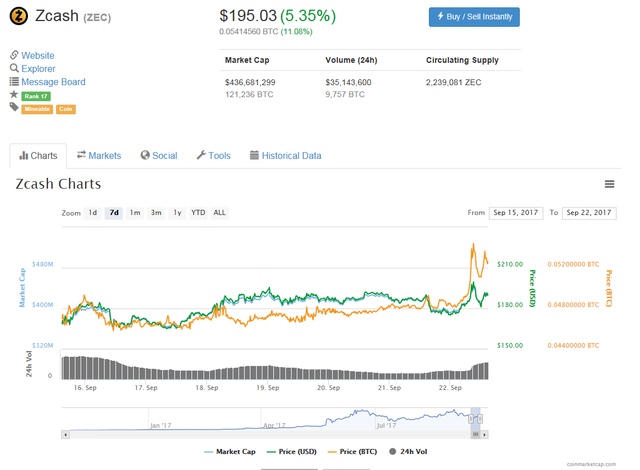Screen dimensions: 640x470
Task: Set chart zoom to 1y
Action: coord(177,213)
